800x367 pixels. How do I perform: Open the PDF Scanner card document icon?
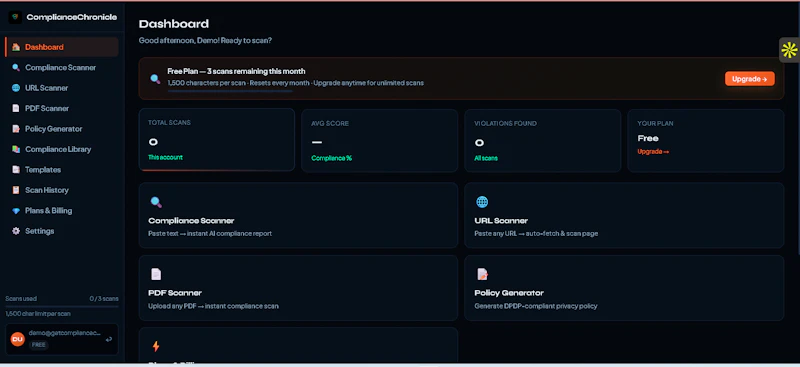(156, 274)
